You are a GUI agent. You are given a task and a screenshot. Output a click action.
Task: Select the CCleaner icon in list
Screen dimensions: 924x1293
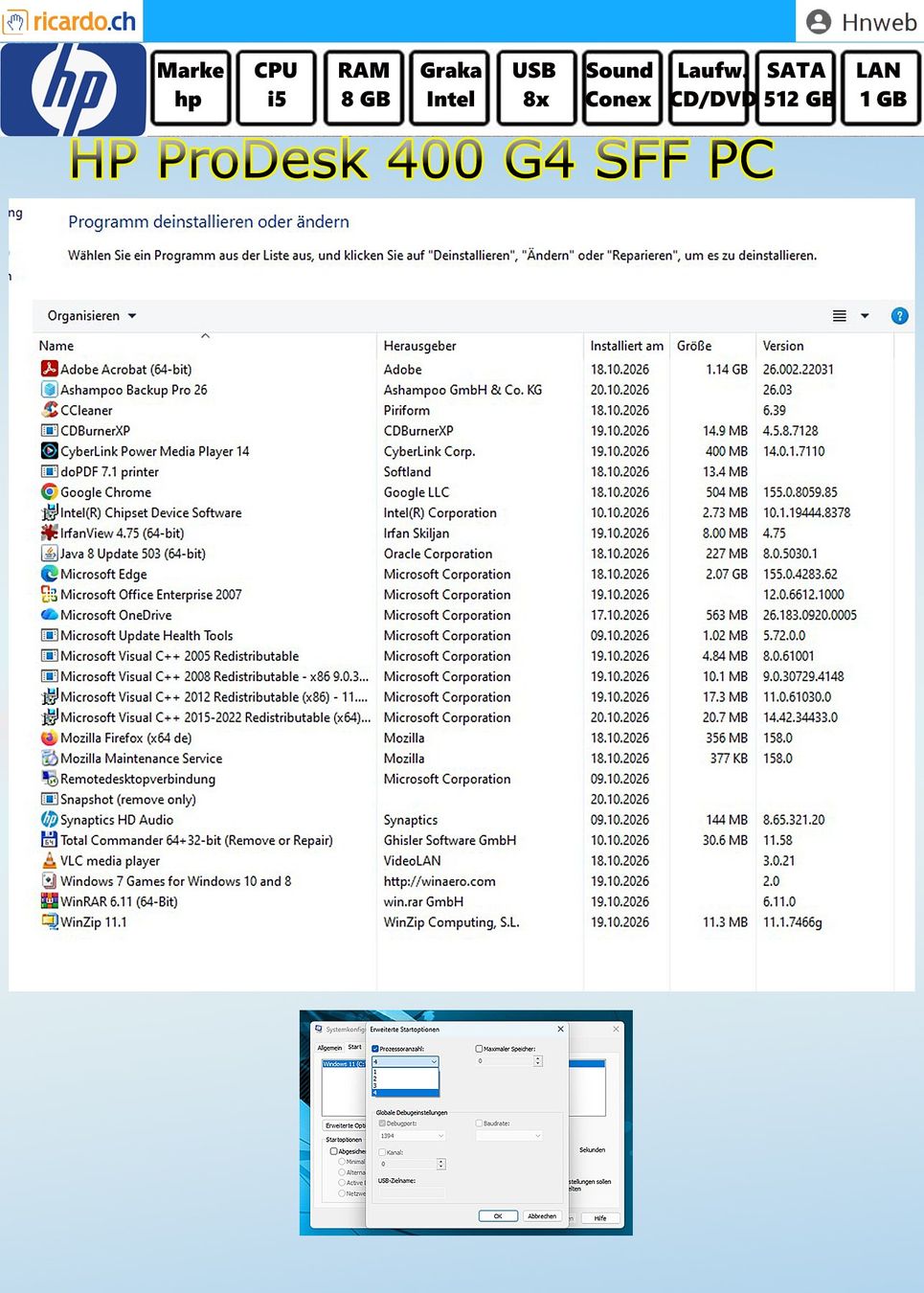(x=49, y=410)
